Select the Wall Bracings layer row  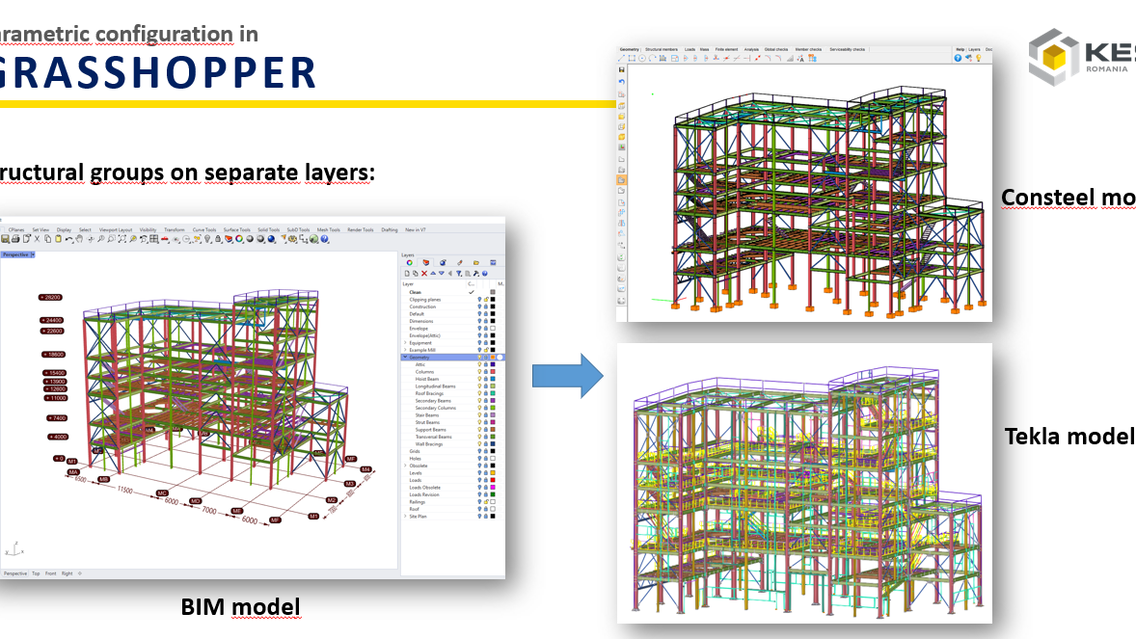(451, 444)
